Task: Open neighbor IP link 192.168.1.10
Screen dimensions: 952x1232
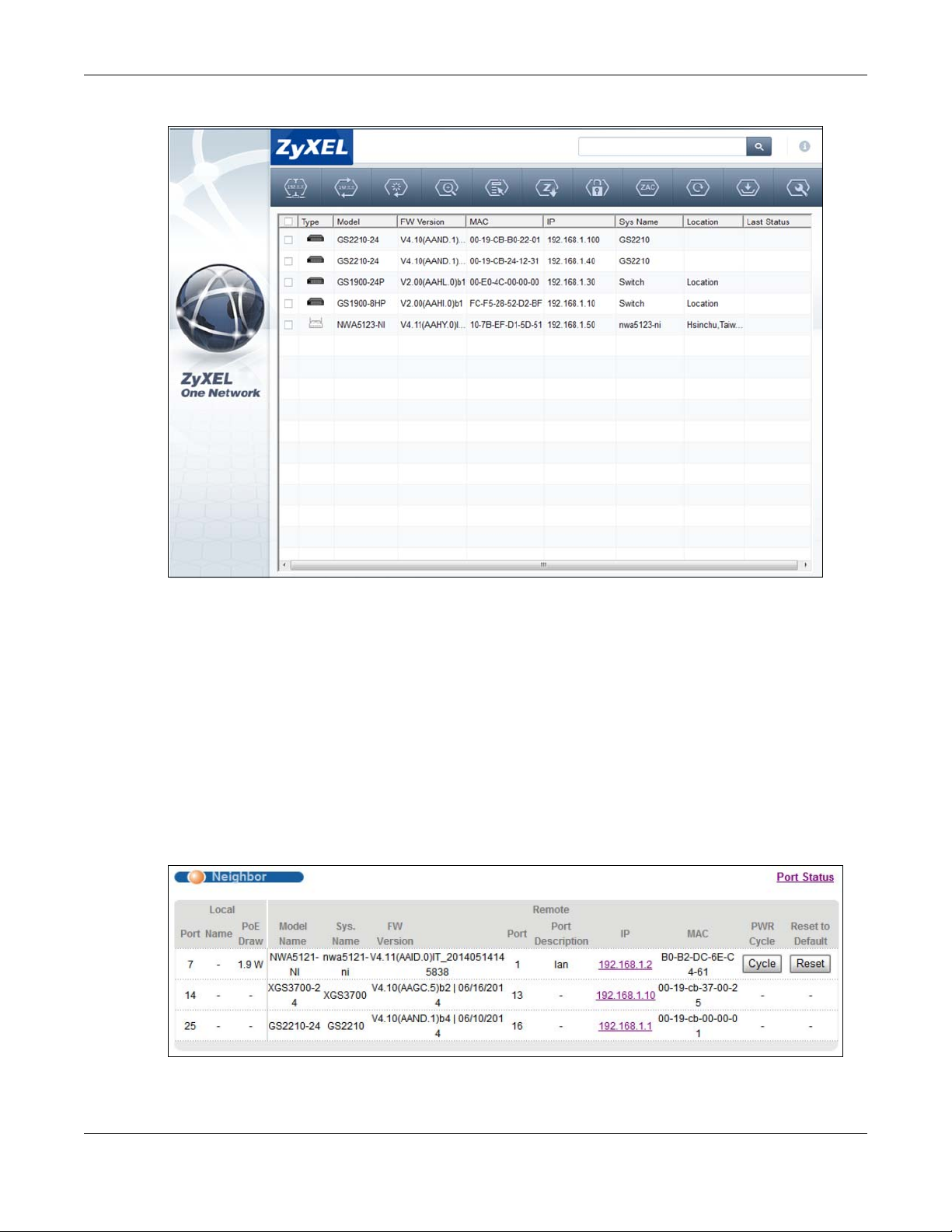Action: [626, 996]
